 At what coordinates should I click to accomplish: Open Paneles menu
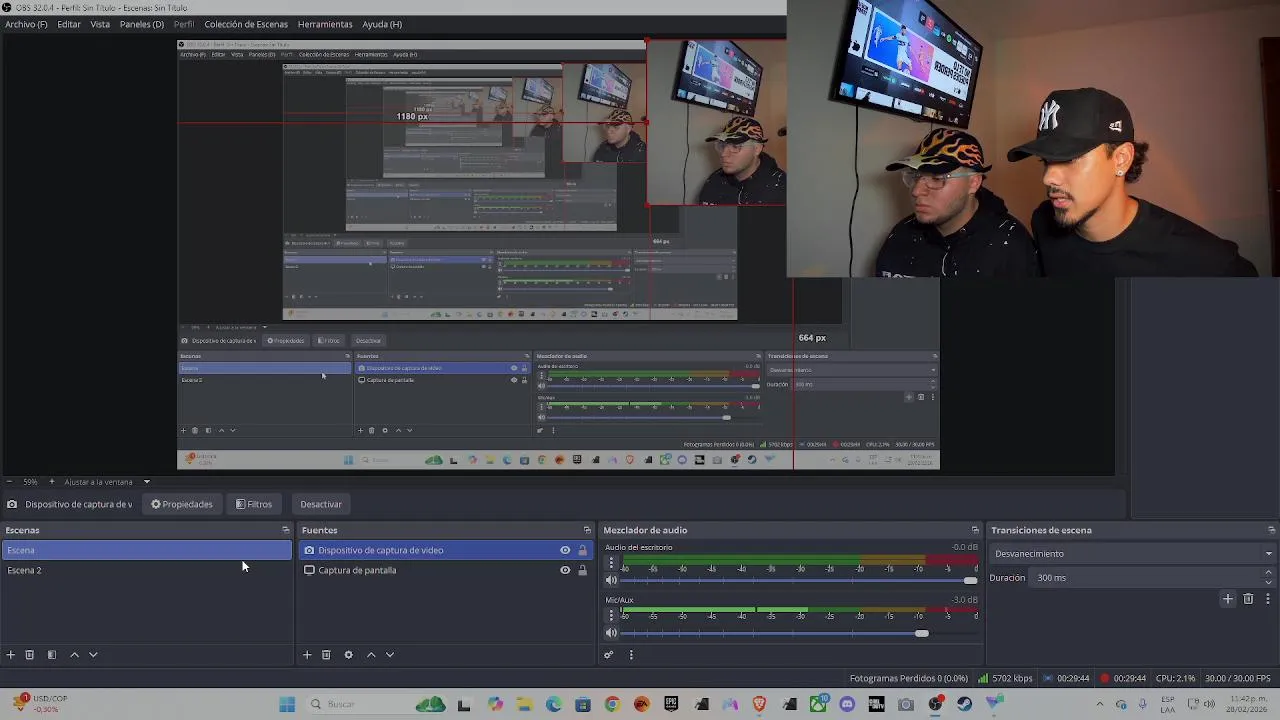tap(142, 24)
